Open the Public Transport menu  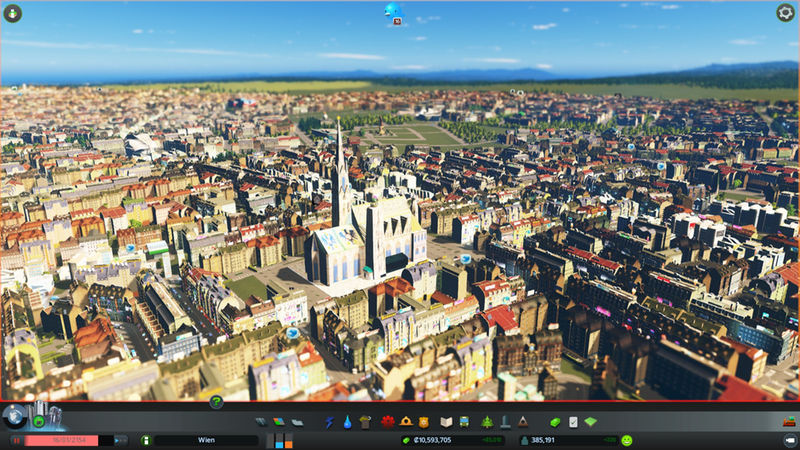pyautogui.click(x=465, y=422)
